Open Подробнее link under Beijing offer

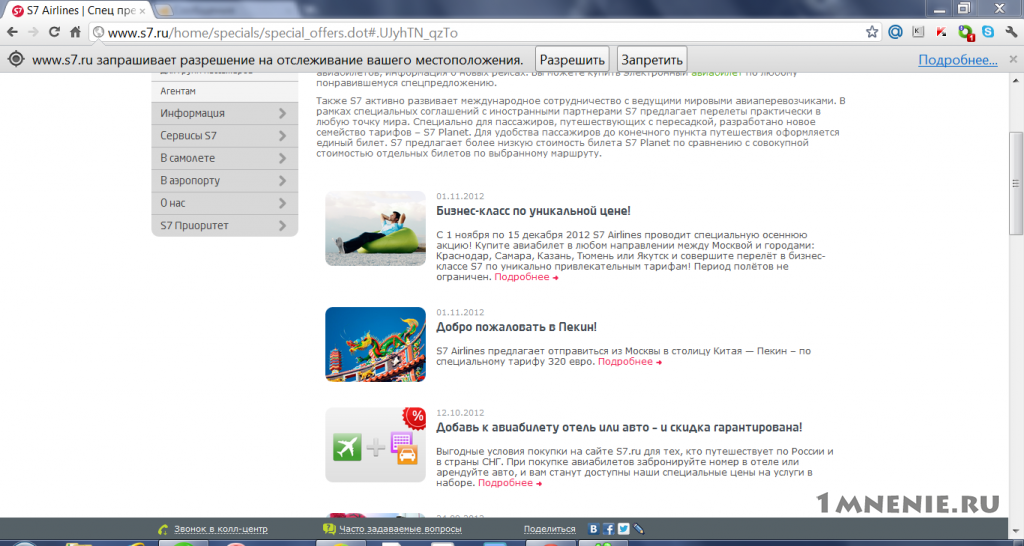coord(630,362)
